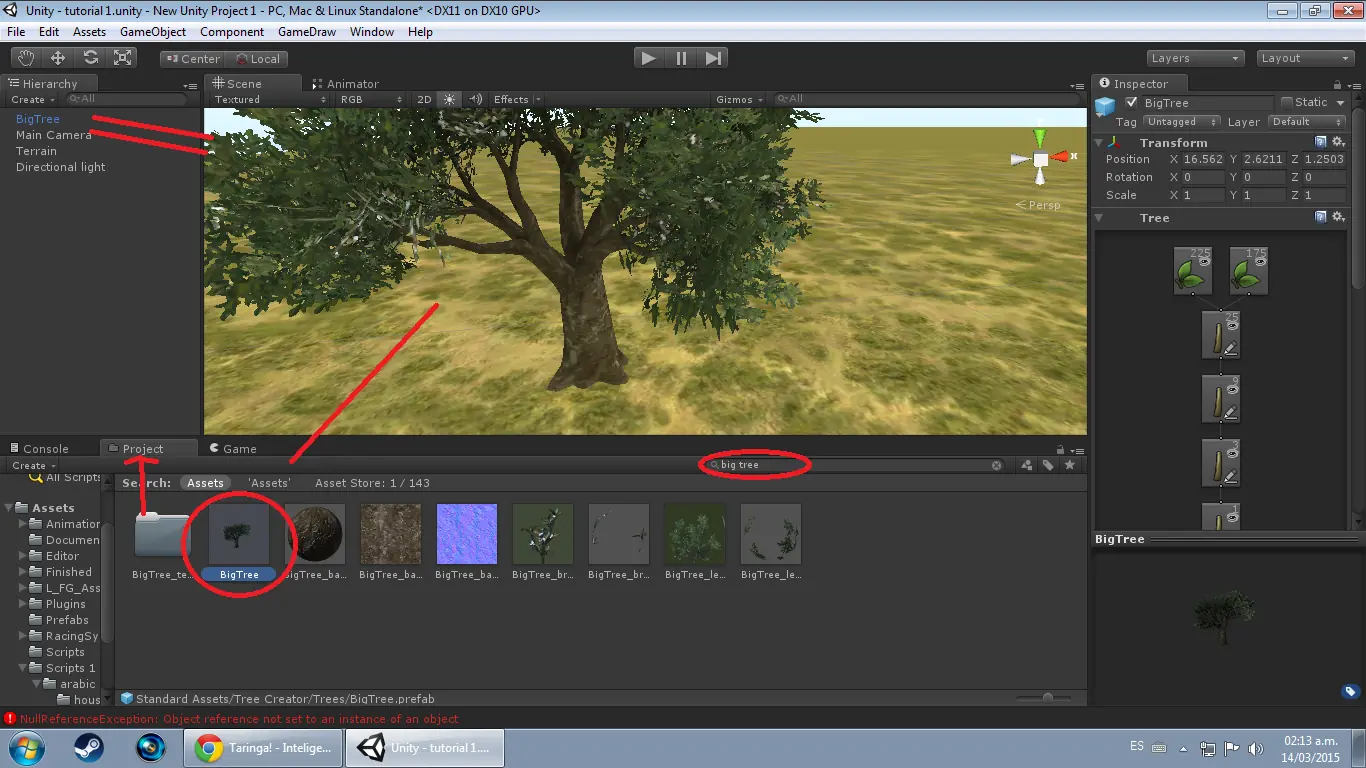Image resolution: width=1366 pixels, height=768 pixels.
Task: Open the Assets menu
Action: (89, 31)
